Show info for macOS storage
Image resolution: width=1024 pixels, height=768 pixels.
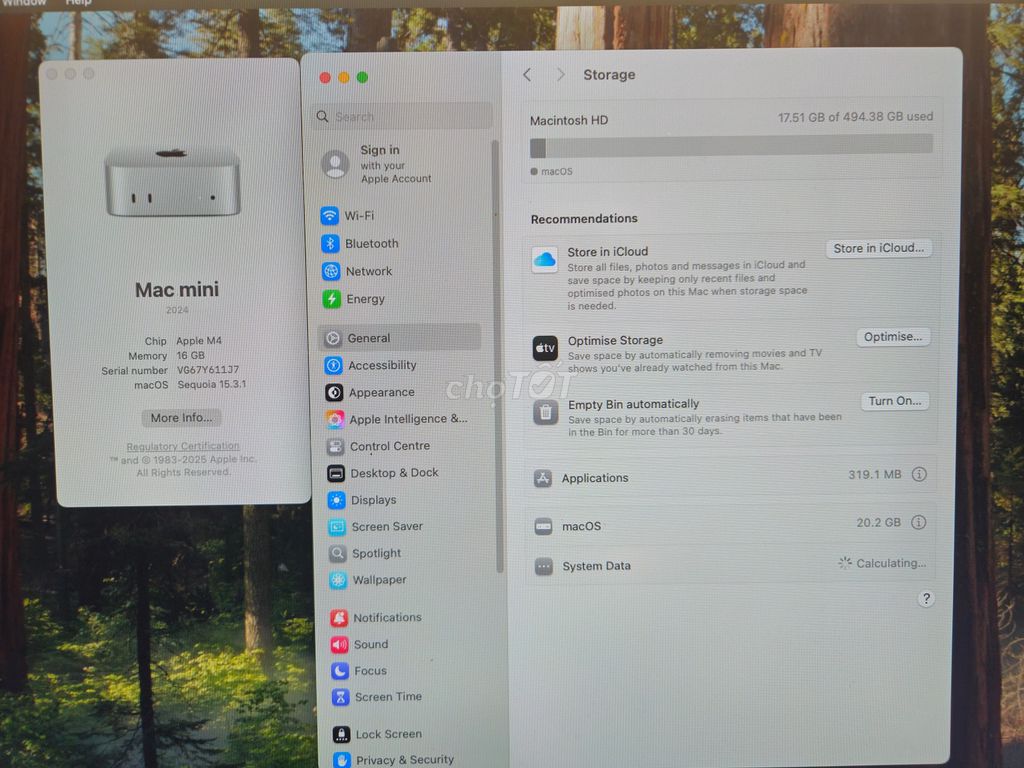[918, 522]
